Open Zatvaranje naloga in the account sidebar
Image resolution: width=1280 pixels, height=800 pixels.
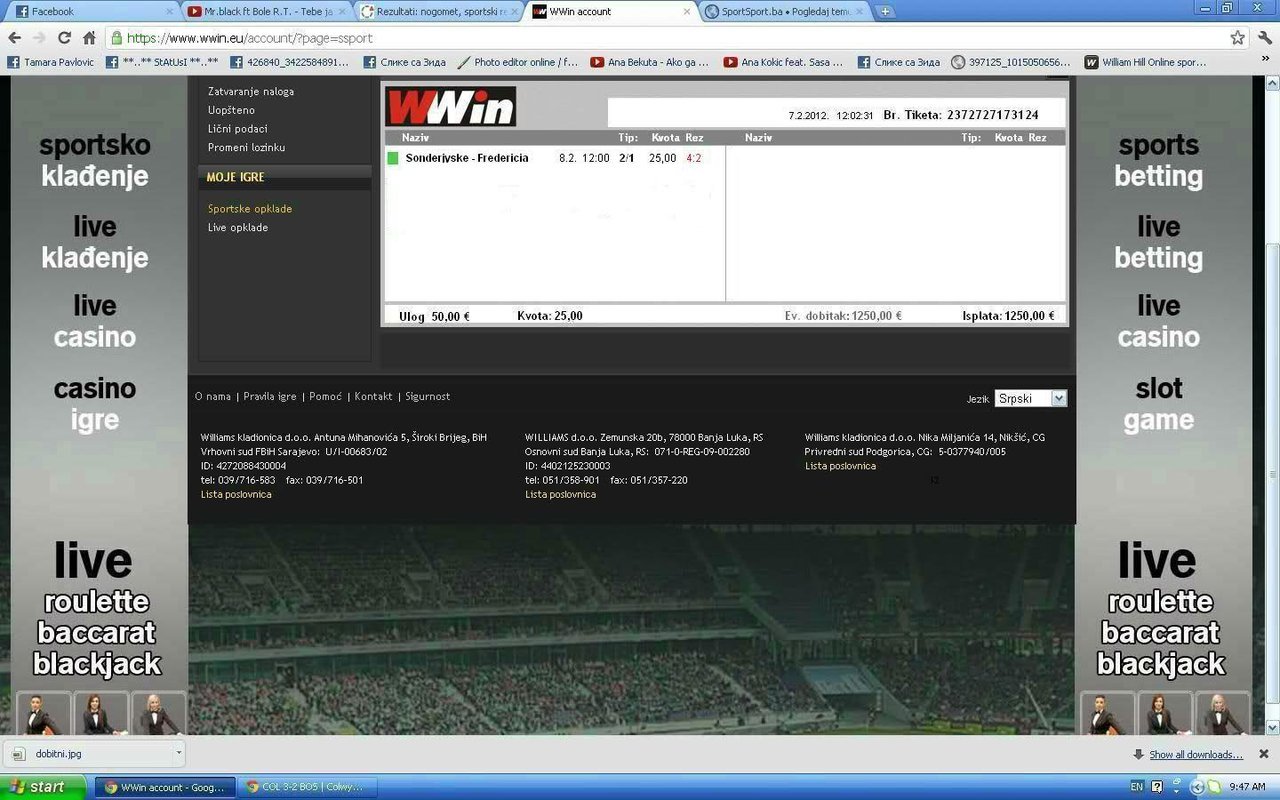click(250, 91)
